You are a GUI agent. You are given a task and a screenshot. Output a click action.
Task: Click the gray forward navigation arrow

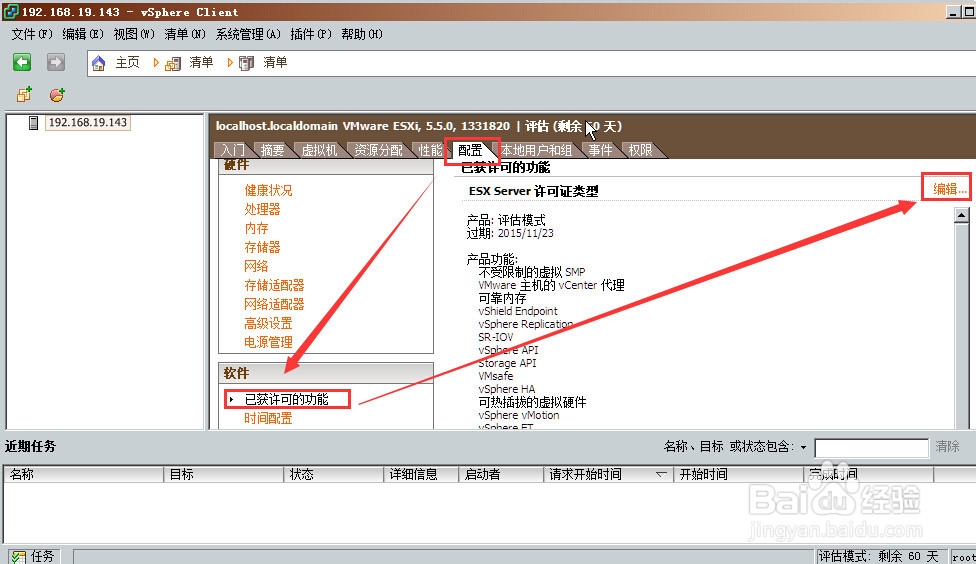click(56, 62)
